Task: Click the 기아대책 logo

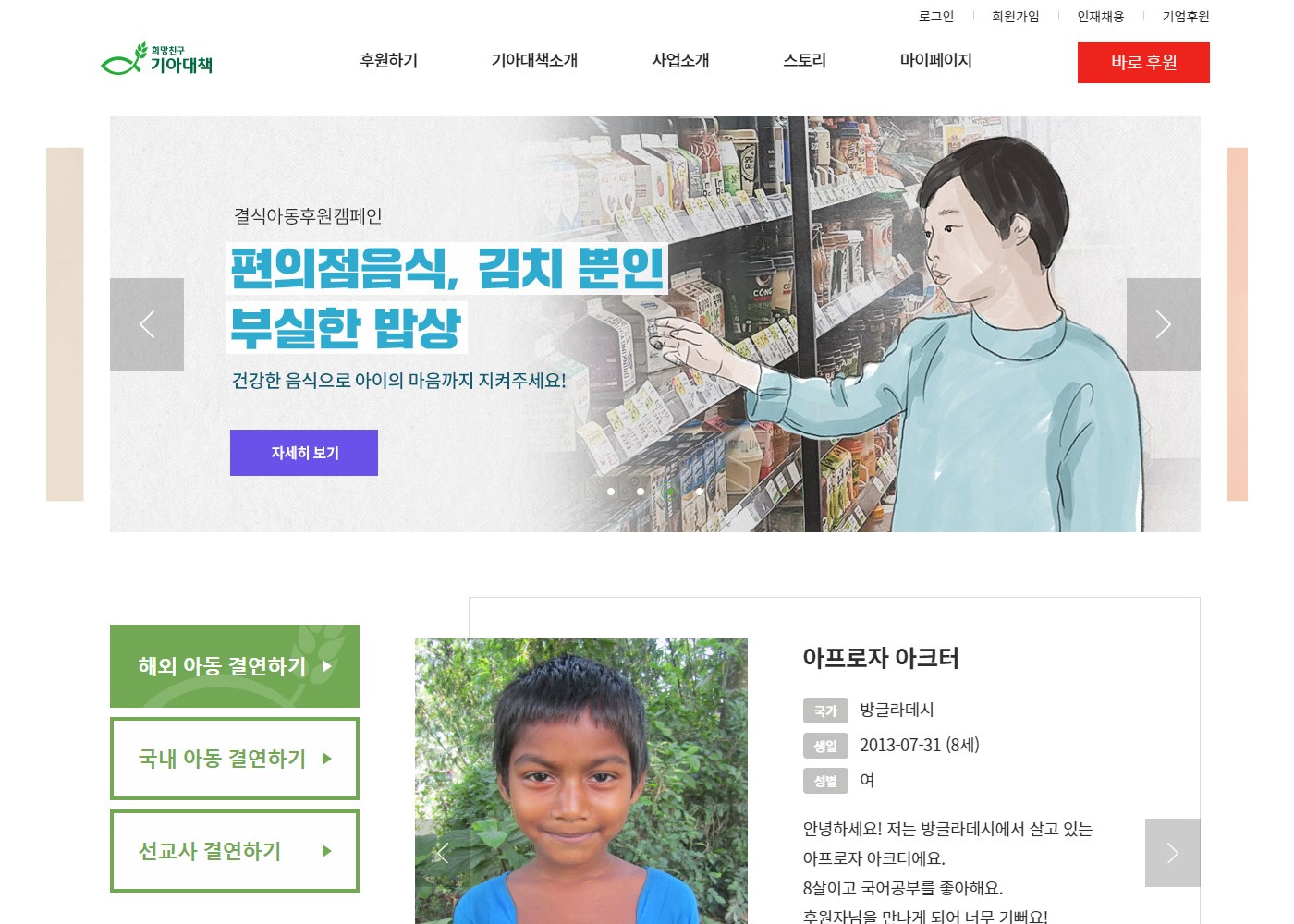Action: [157, 59]
